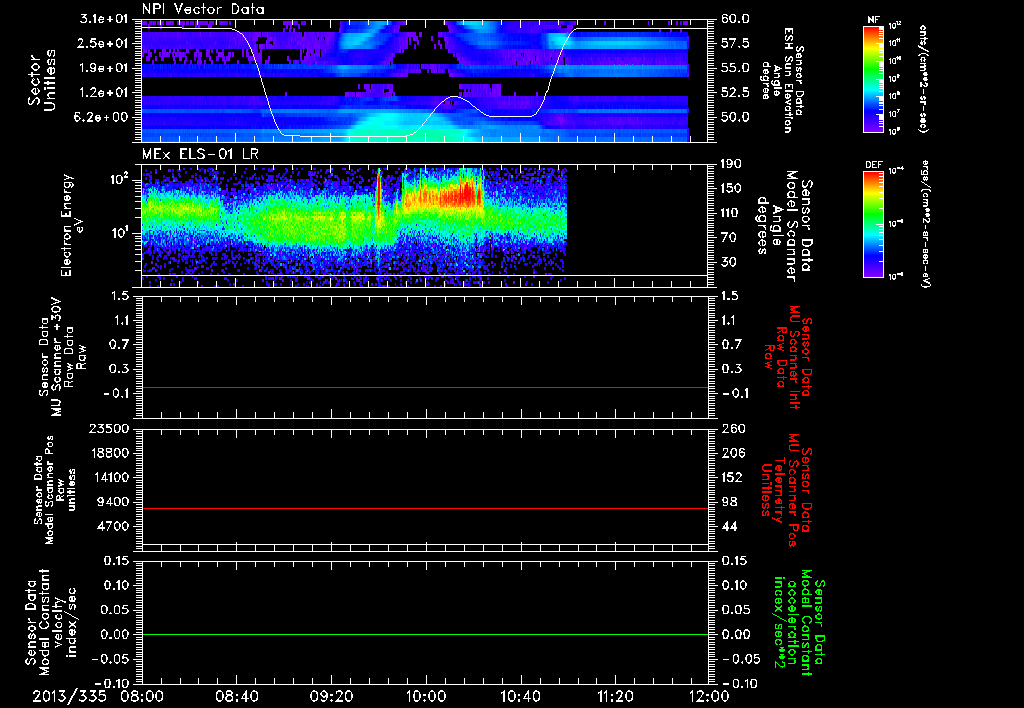The image size is (1024, 708).
Task: Click the green line in velocity panel
Action: click(425, 634)
